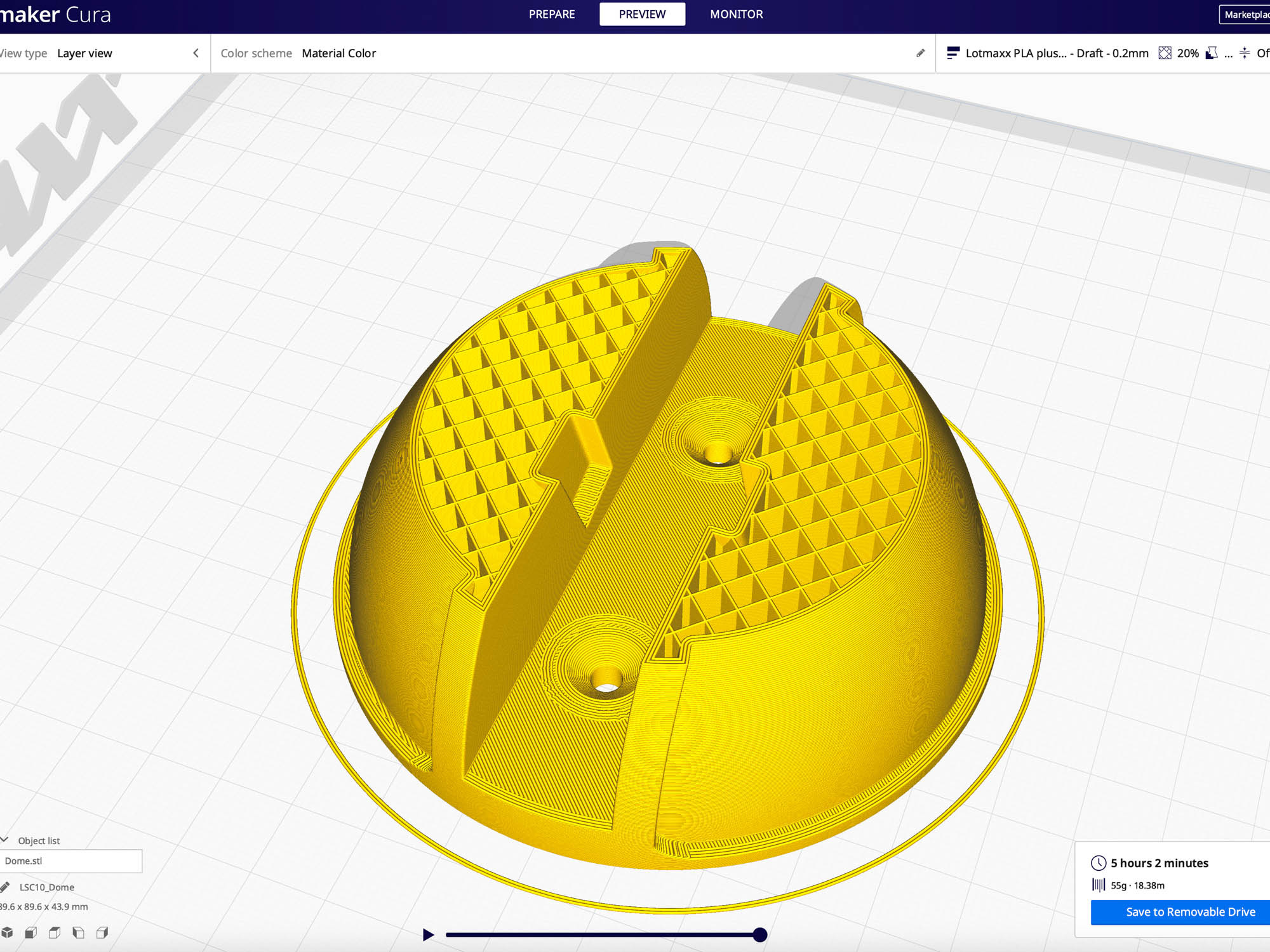Select the PREVIEW stage tab
The width and height of the screenshot is (1270, 952).
click(642, 14)
